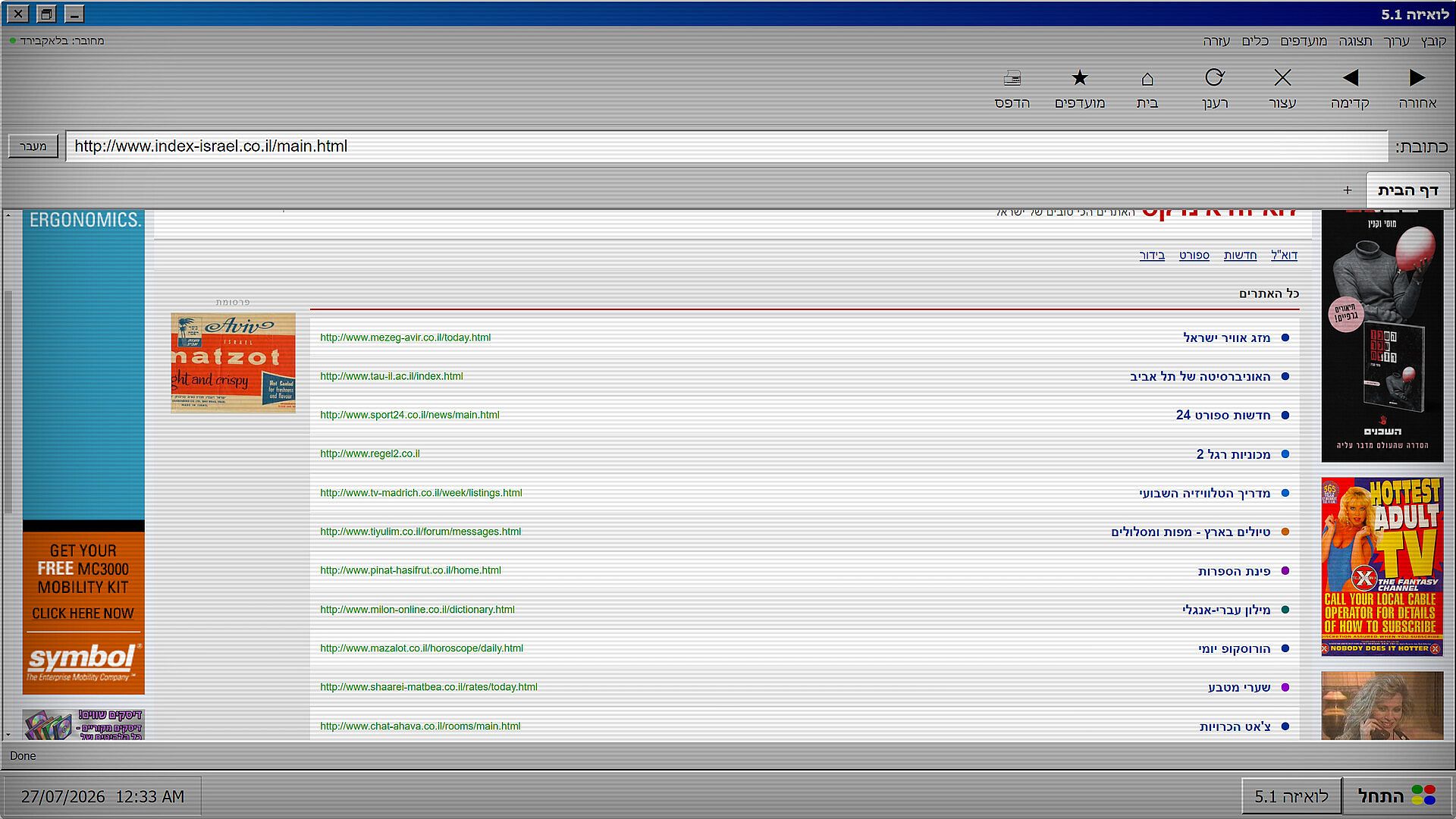Viewport: 1456px width, 819px height.
Task: Open the בידור navigation link
Action: pos(1152,255)
